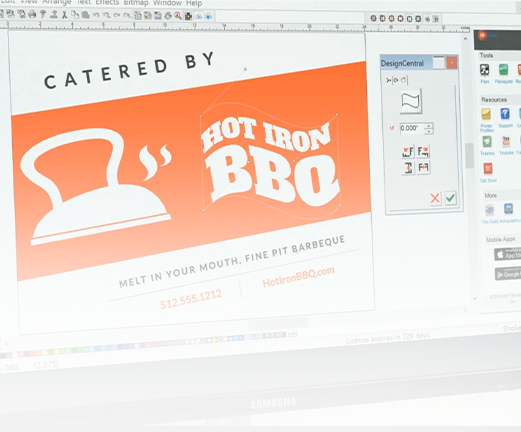
Task: Click the Cut scissors icon
Action: (x=64, y=15)
